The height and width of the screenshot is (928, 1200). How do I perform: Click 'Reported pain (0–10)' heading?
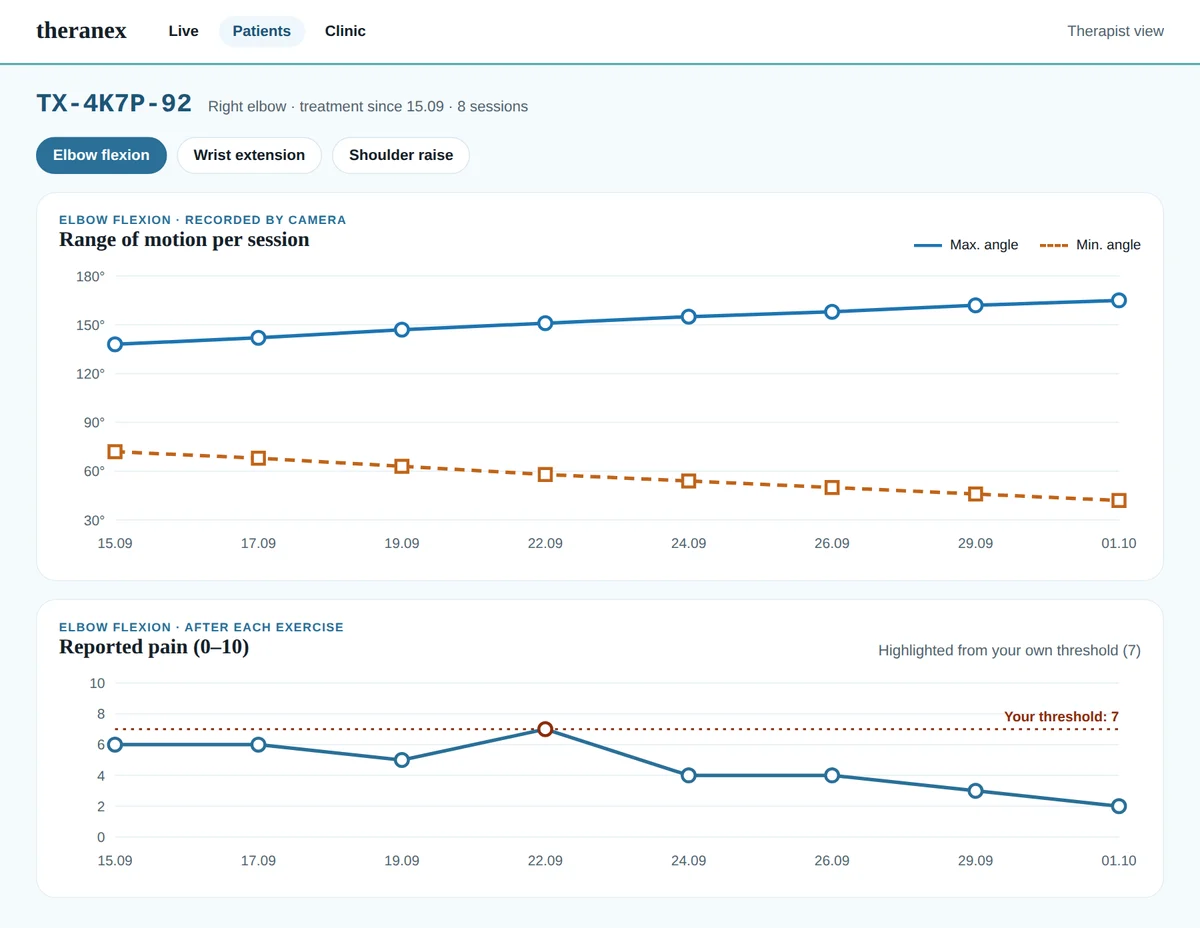(x=154, y=647)
